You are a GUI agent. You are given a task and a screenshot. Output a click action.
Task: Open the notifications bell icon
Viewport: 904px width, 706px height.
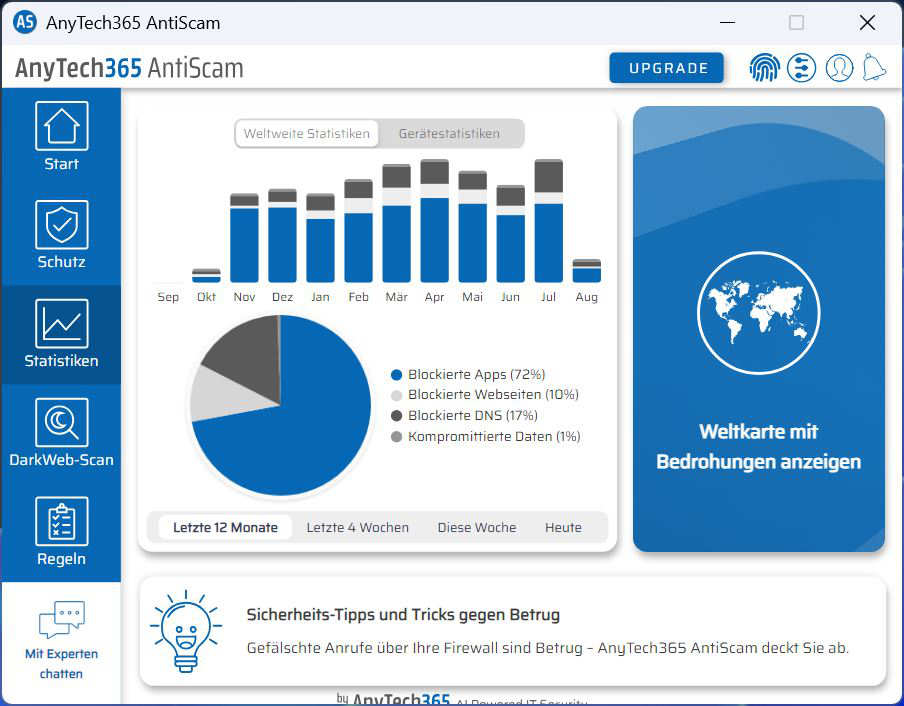point(874,68)
